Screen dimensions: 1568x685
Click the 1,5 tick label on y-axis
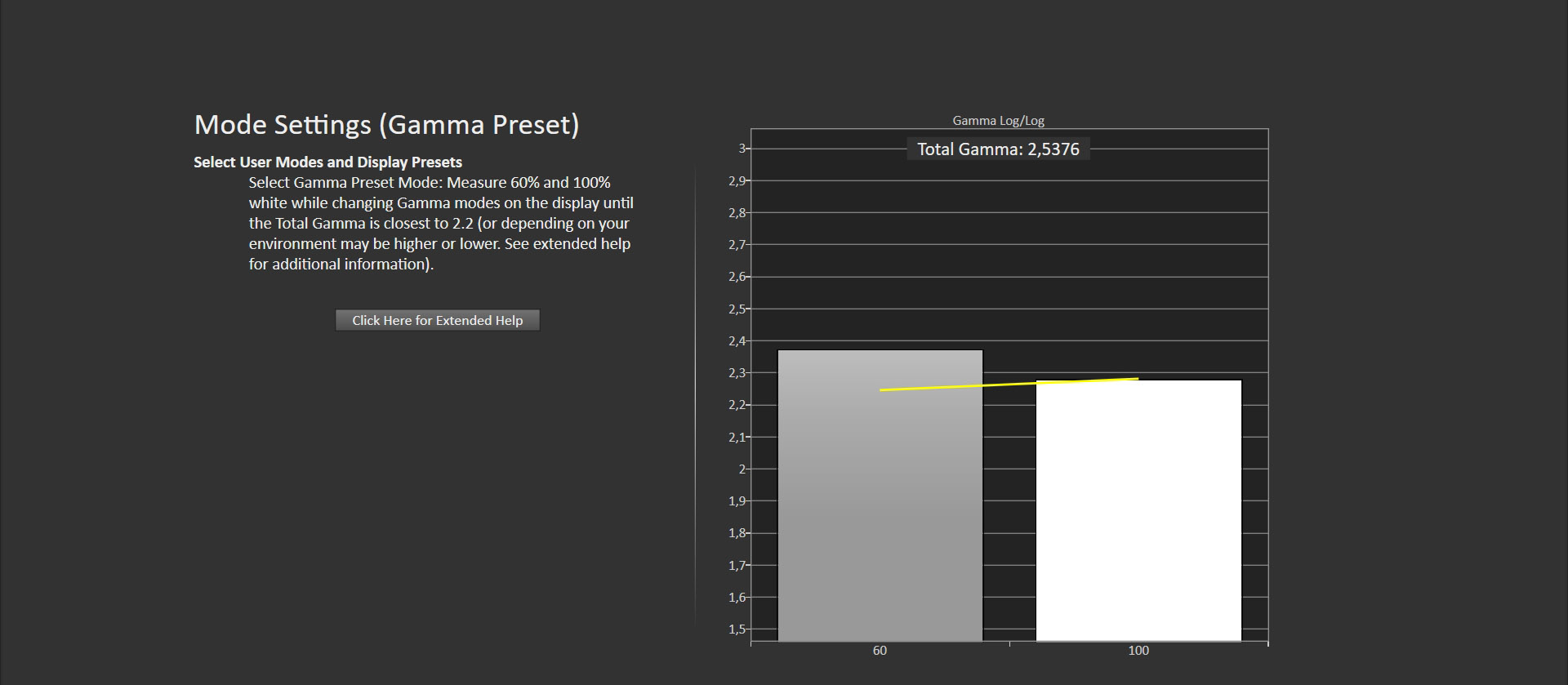click(737, 629)
